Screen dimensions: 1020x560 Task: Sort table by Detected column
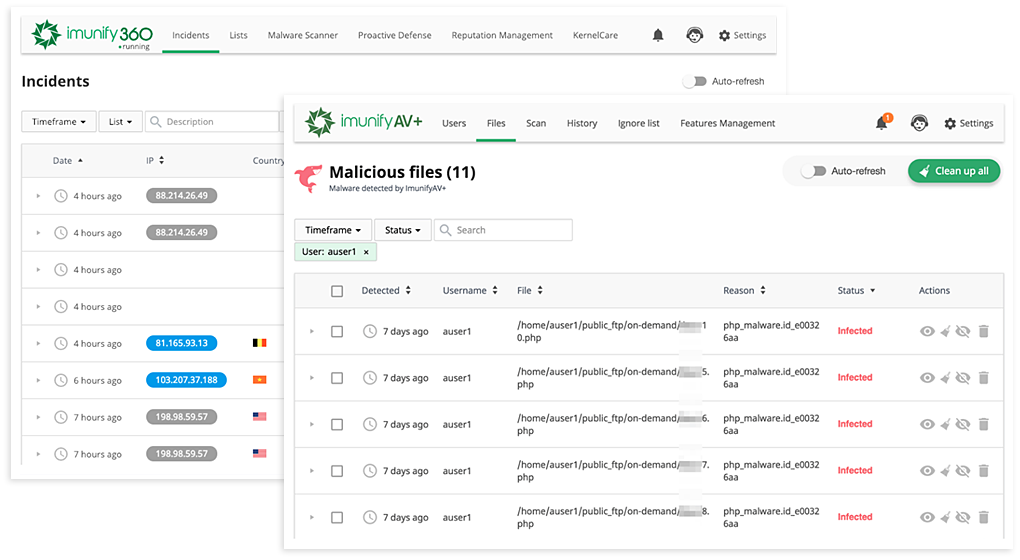click(386, 291)
